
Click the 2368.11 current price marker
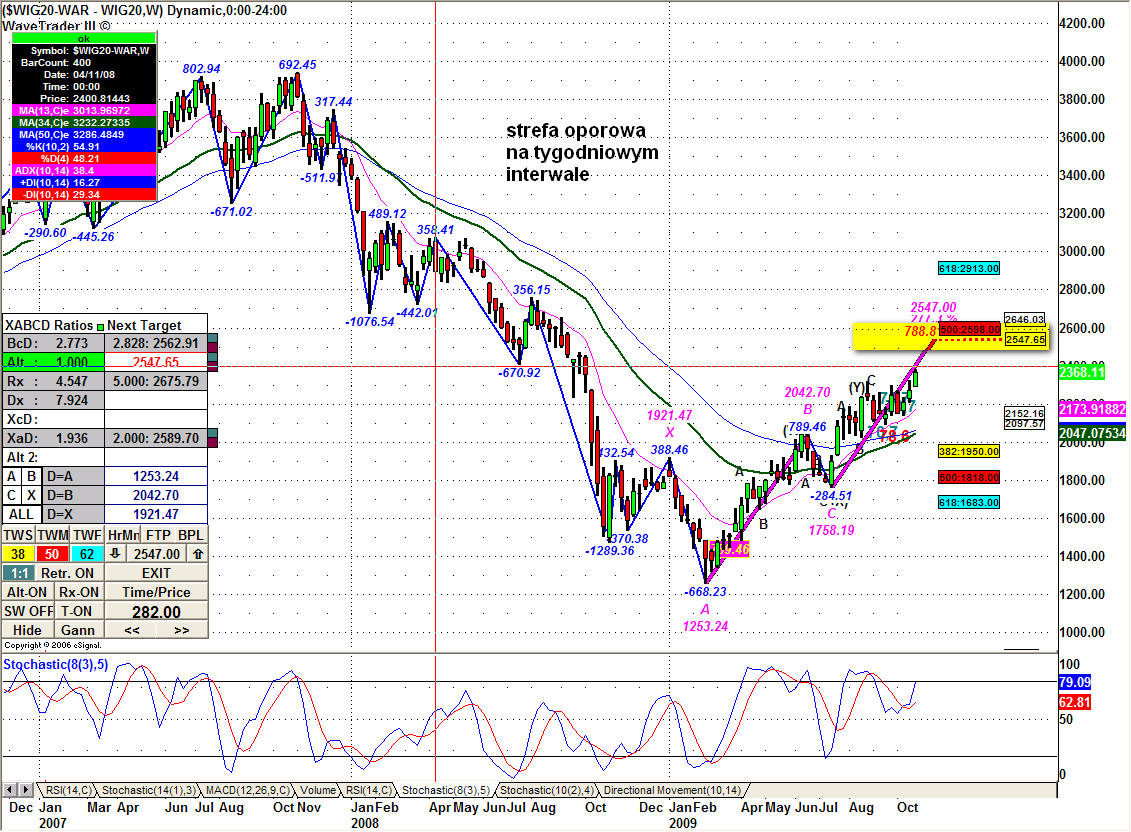[x=1081, y=372]
